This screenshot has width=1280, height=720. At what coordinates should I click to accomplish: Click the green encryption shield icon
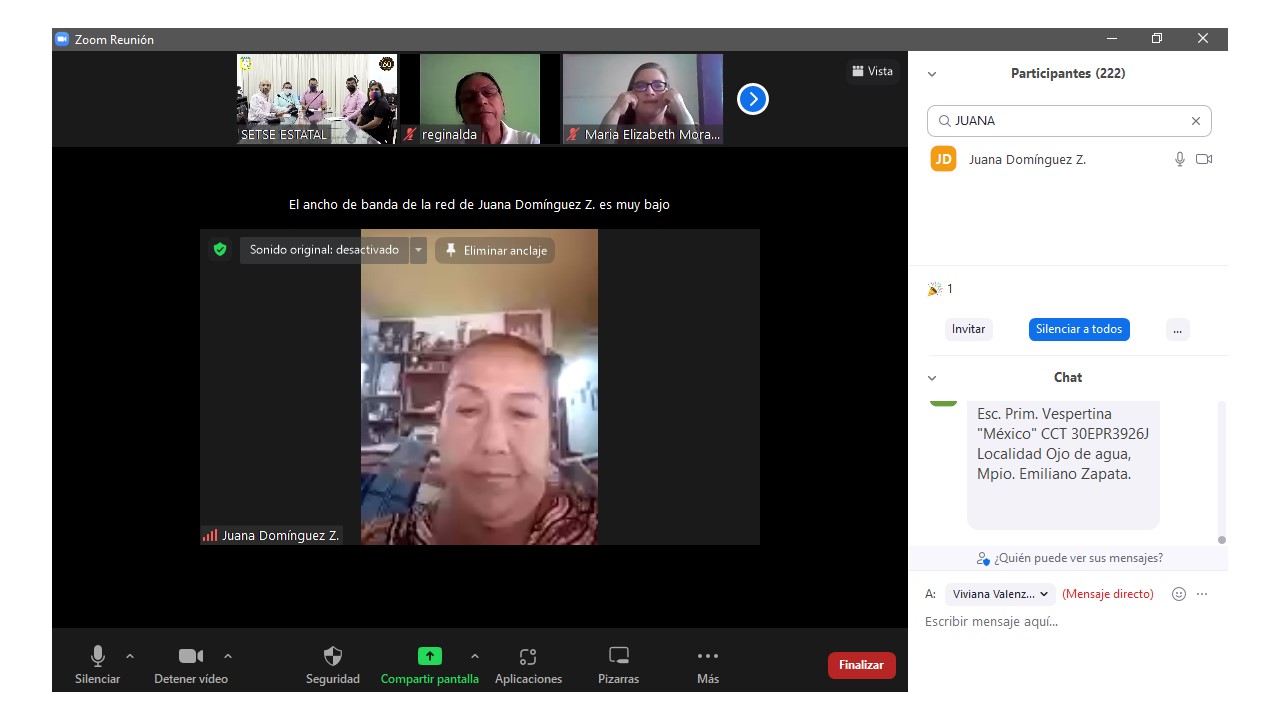(220, 250)
